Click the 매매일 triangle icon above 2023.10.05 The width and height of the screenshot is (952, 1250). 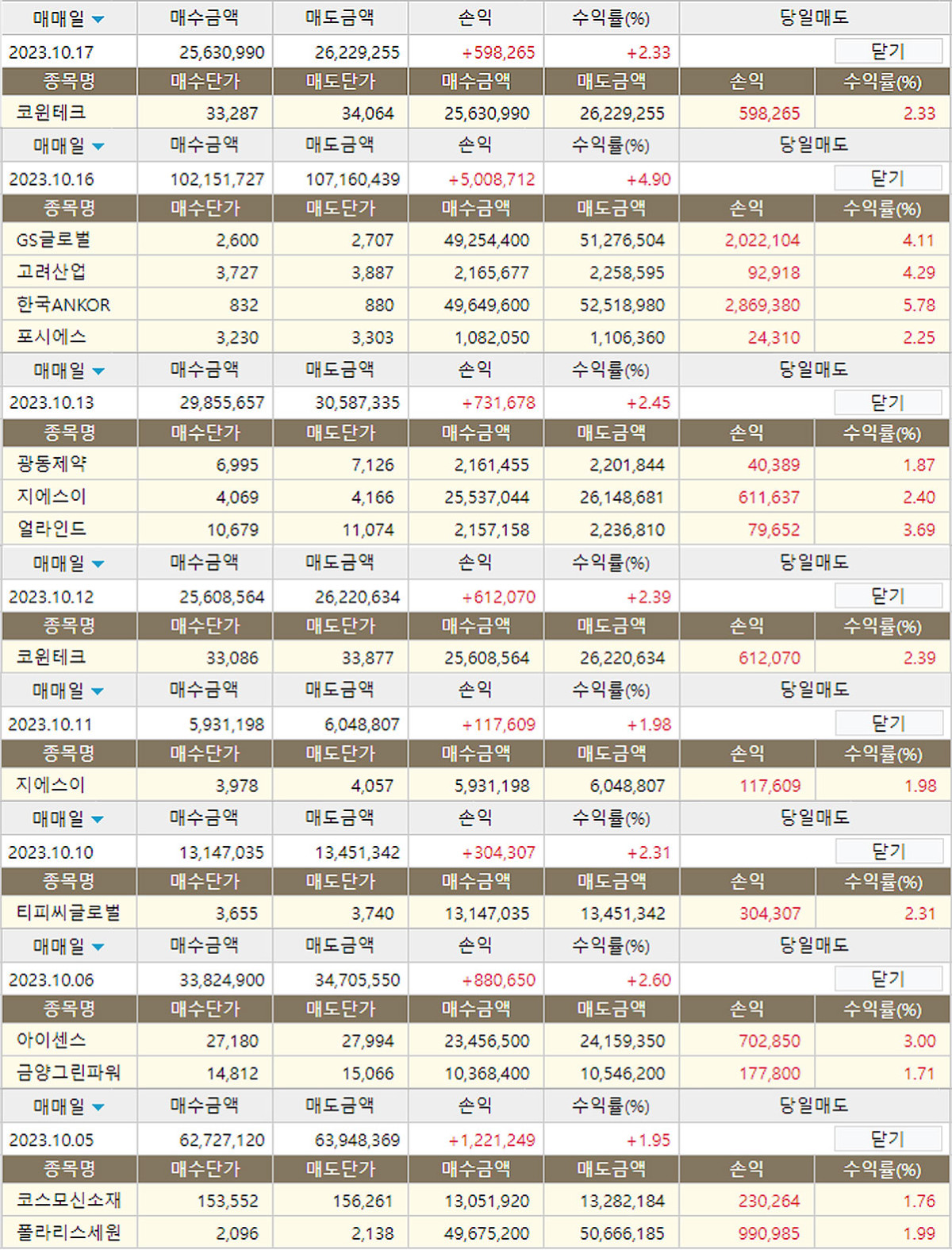pos(98,1107)
